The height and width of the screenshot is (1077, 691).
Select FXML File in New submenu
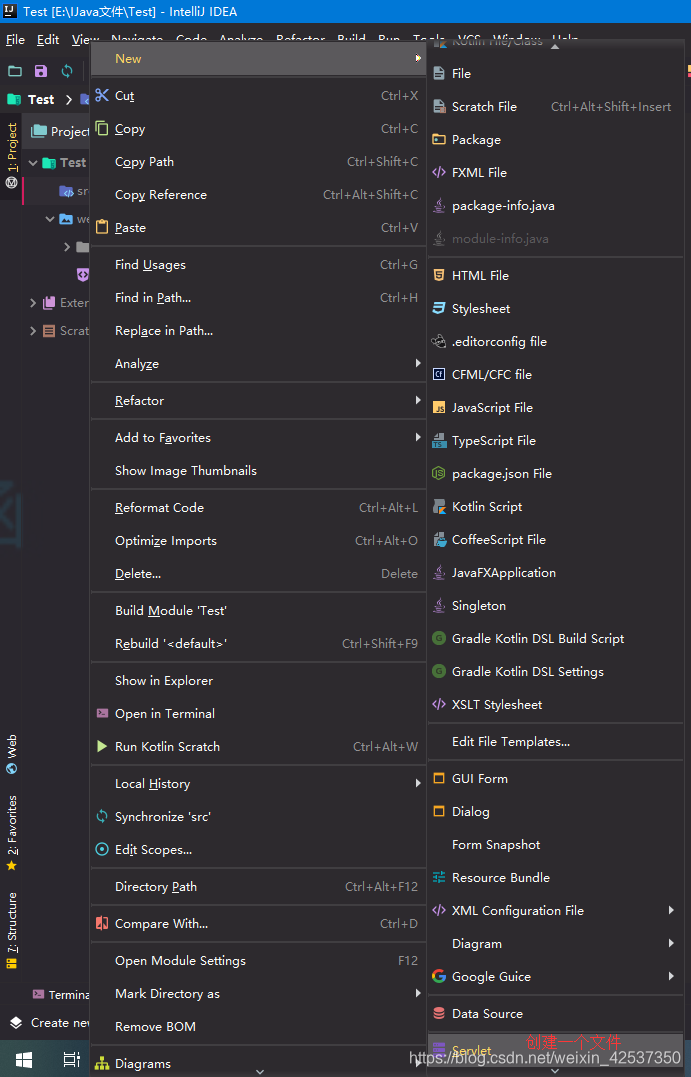pyautogui.click(x=555, y=172)
